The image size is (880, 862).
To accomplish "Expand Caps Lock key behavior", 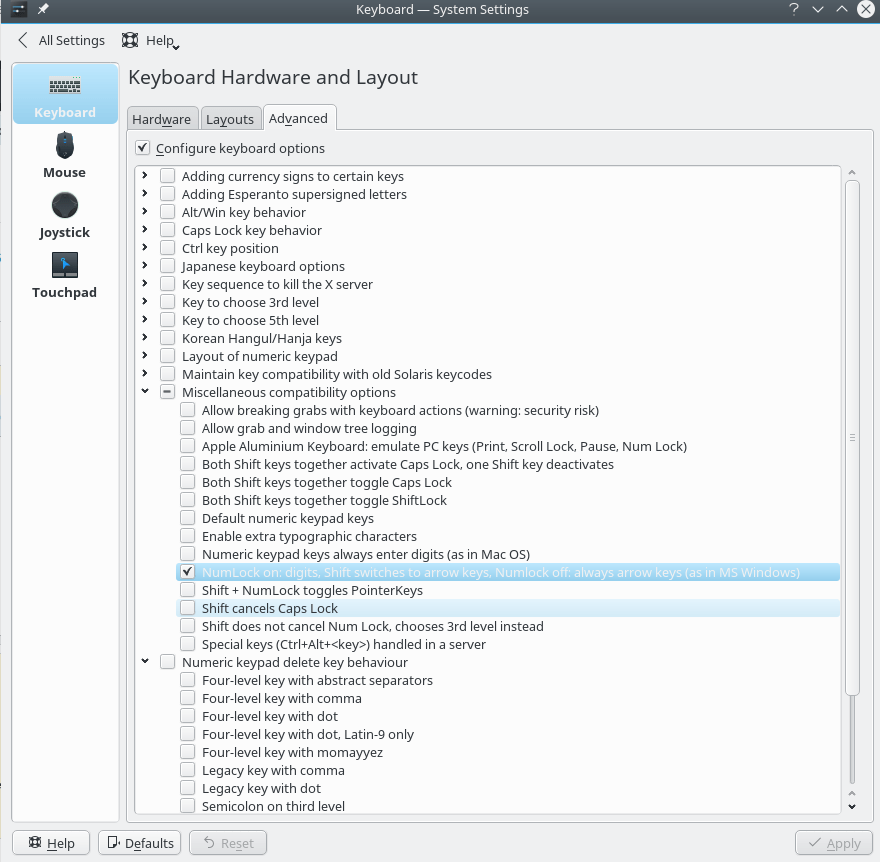I will (x=145, y=230).
